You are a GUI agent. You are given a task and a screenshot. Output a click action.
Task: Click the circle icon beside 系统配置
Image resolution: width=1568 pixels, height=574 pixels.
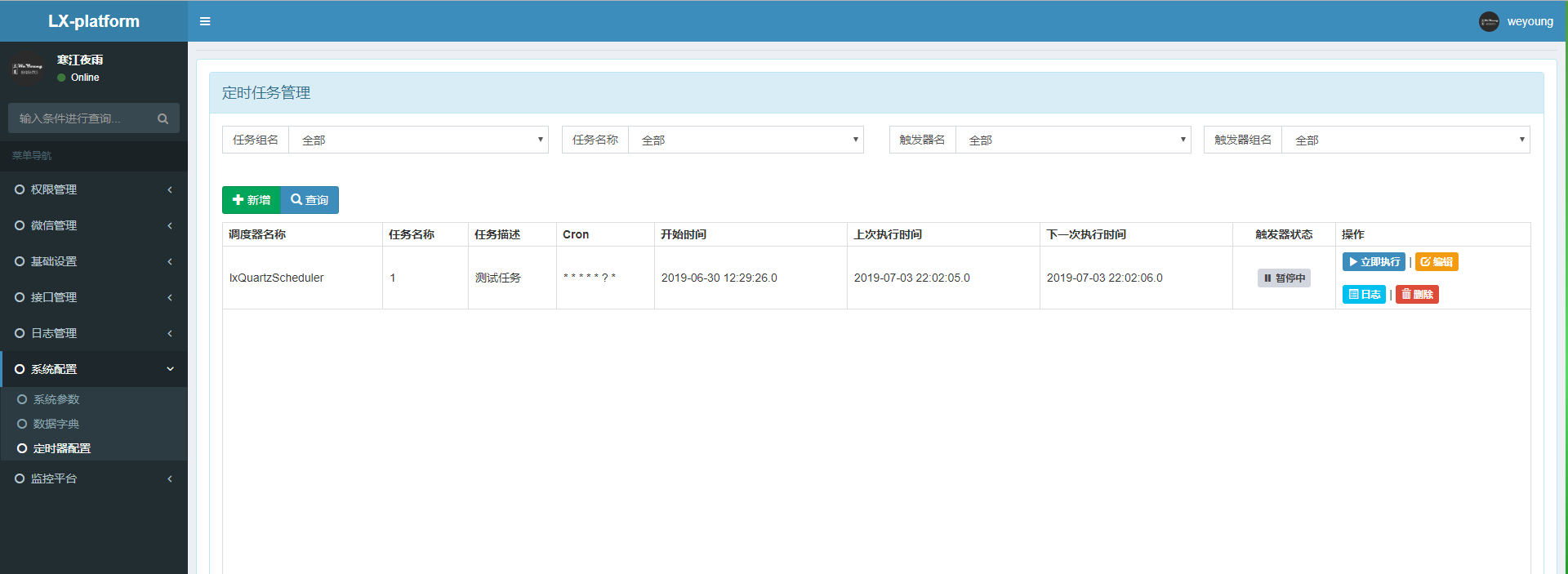point(20,369)
